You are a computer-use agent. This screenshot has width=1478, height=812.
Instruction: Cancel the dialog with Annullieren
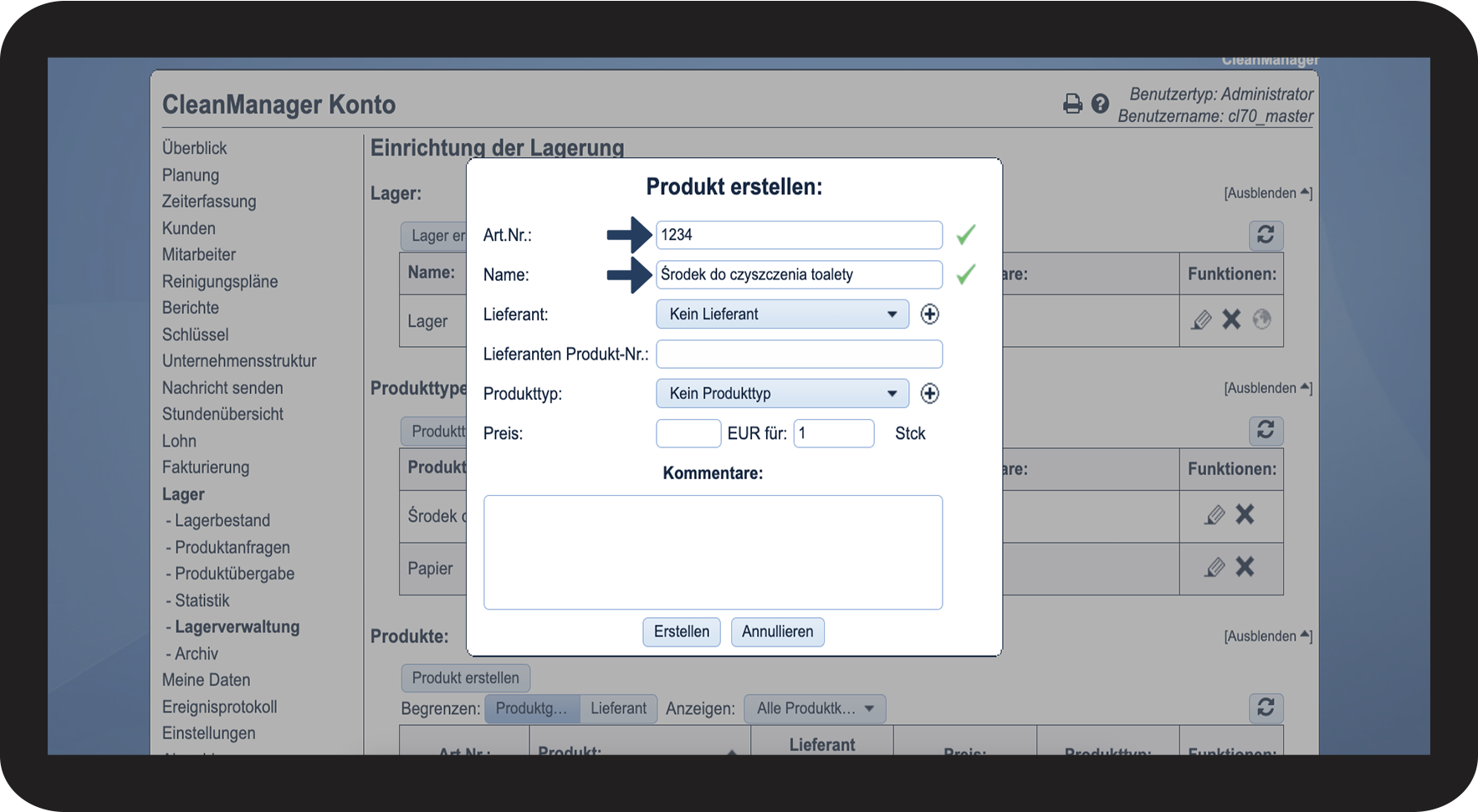[x=777, y=632]
